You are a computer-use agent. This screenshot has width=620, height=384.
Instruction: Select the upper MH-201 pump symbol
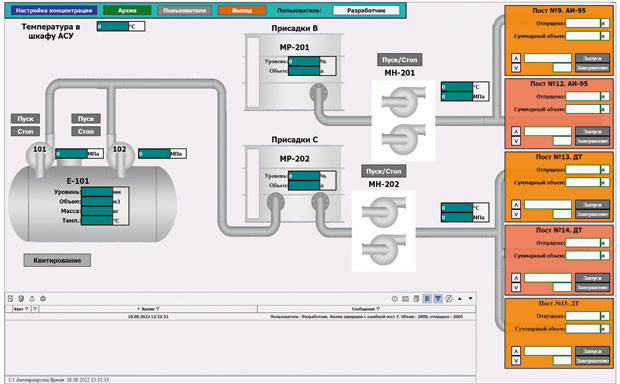pos(404,102)
